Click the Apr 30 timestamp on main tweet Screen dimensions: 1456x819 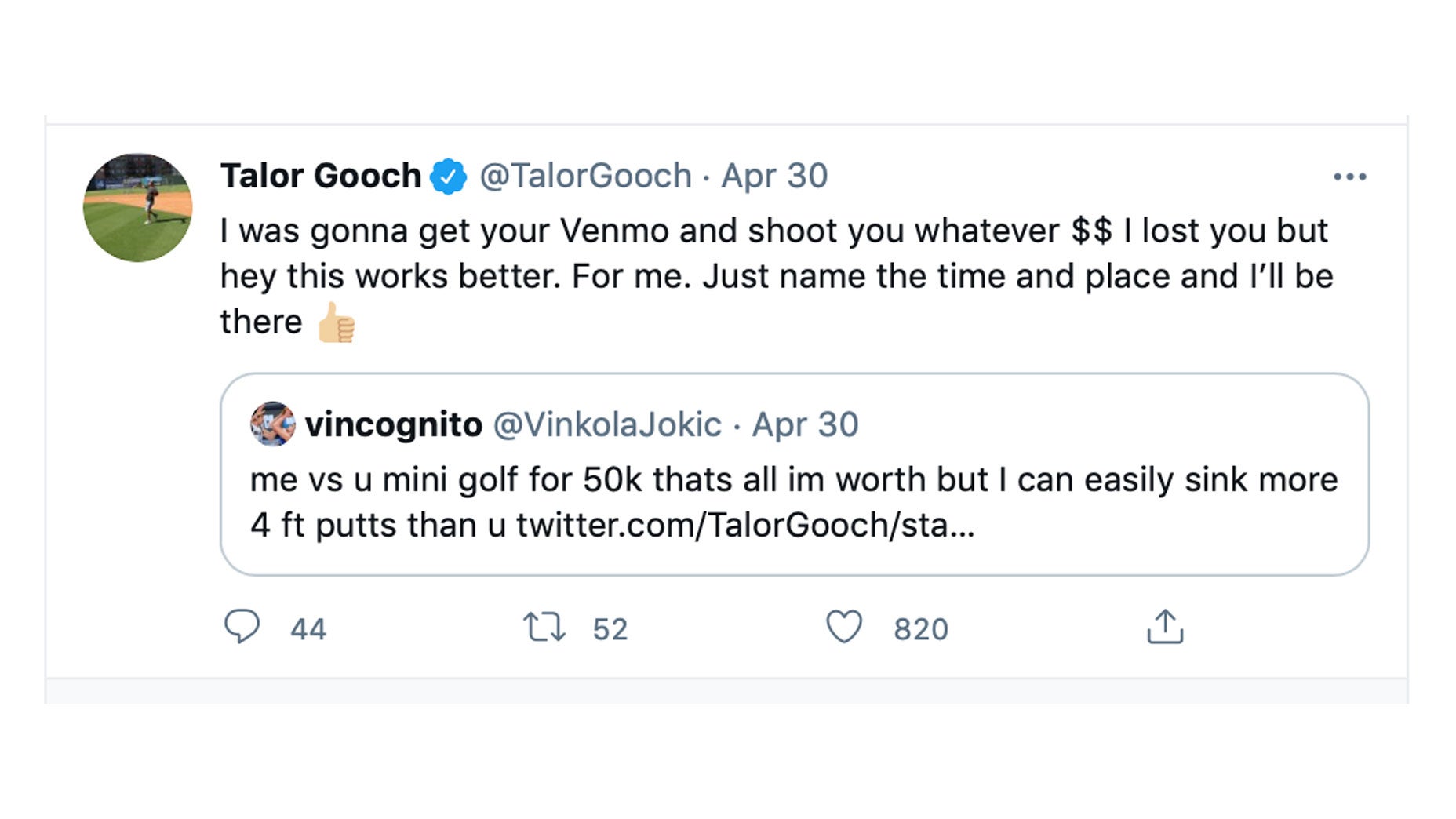774,176
